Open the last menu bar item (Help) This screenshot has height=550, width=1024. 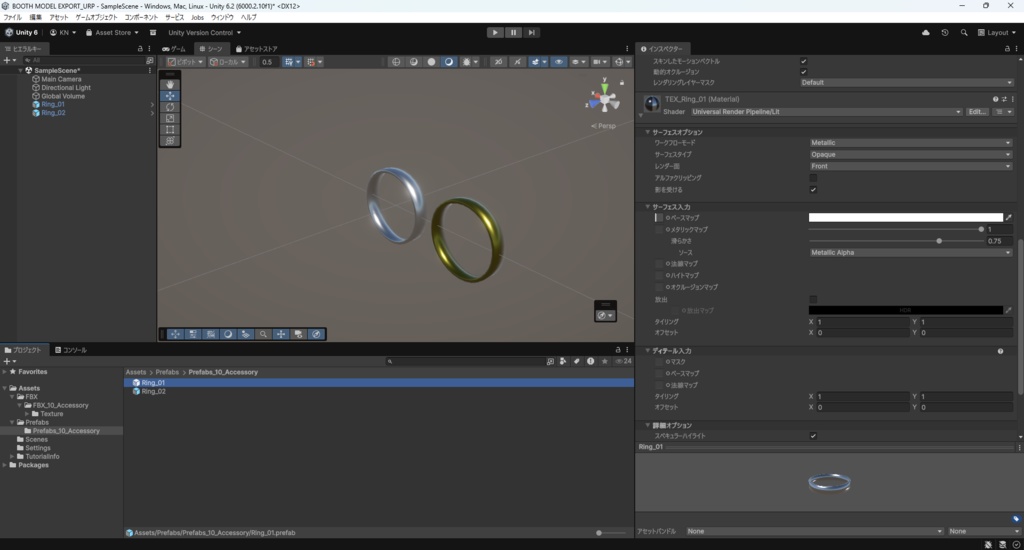[x=248, y=18]
